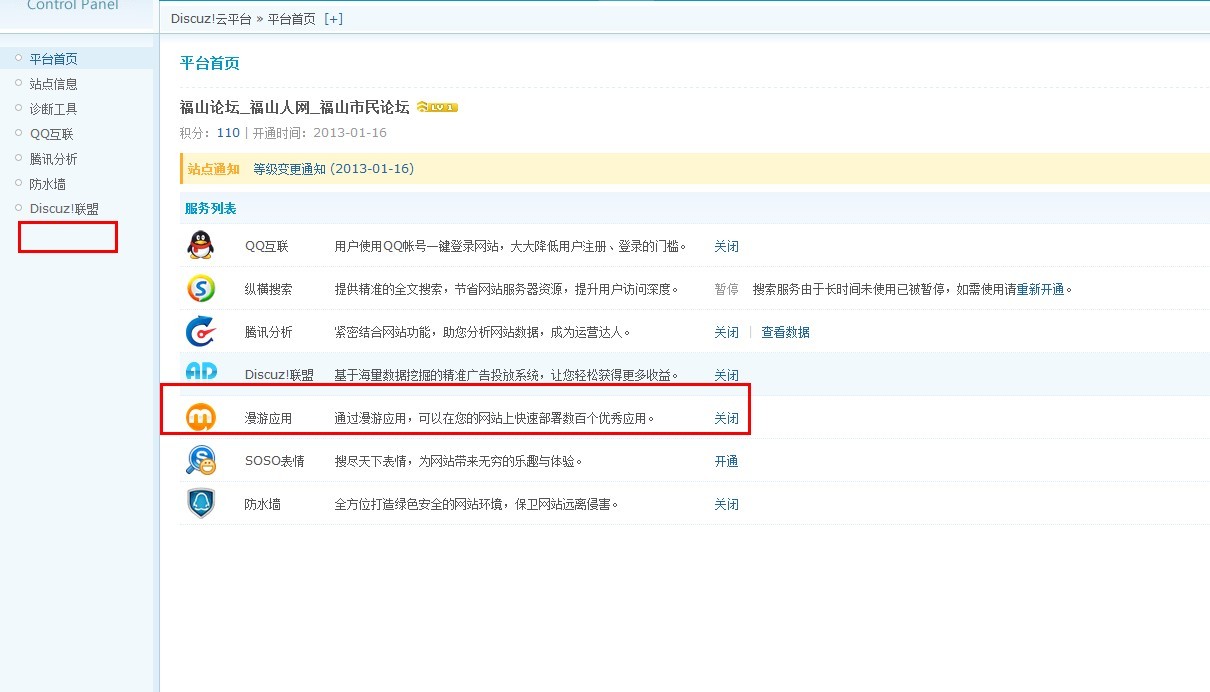The image size is (1210, 692).
Task: Click the SOSO表情 service name
Action: [275, 461]
